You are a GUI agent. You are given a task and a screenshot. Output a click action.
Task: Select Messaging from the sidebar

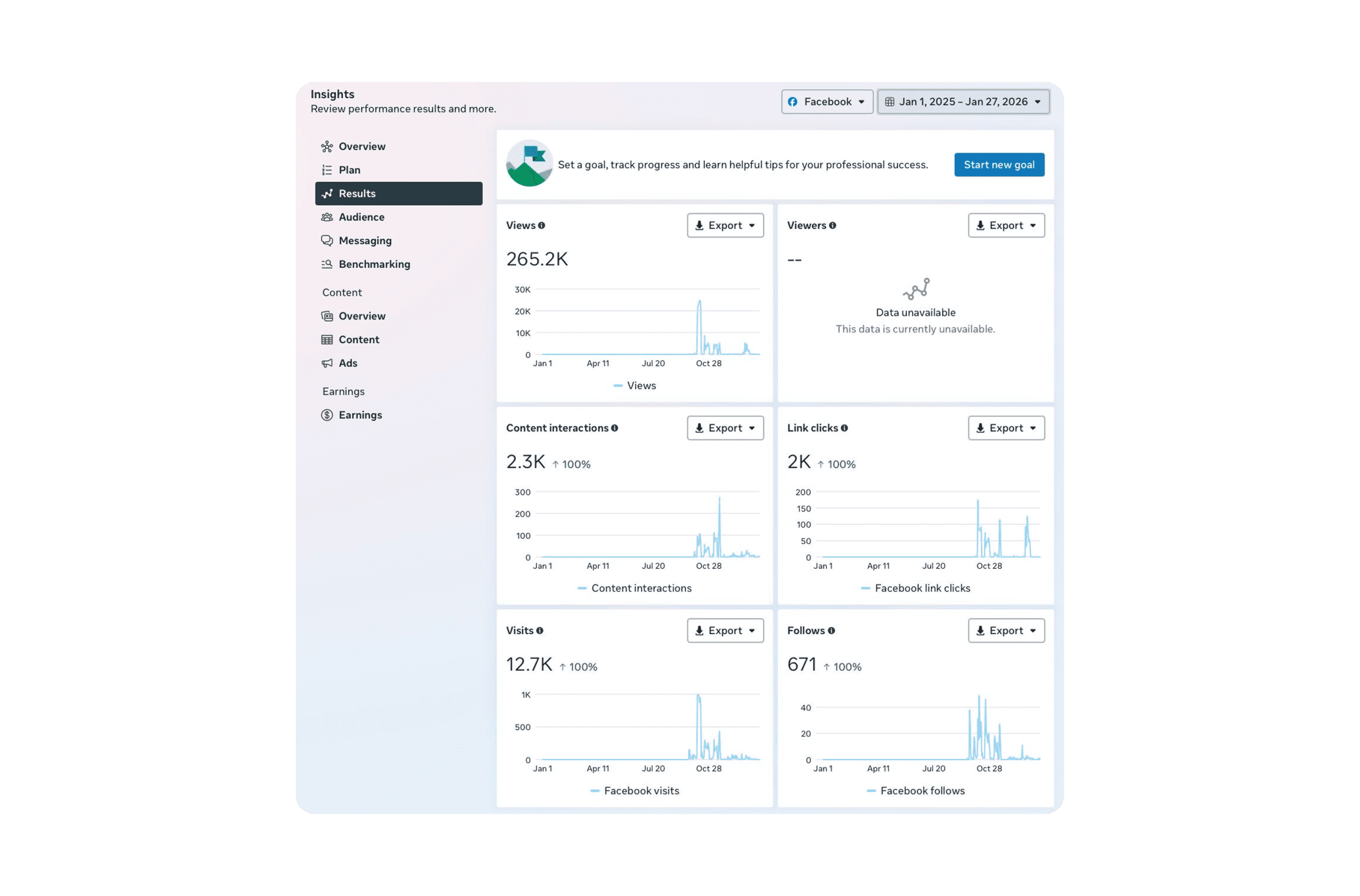coord(364,241)
